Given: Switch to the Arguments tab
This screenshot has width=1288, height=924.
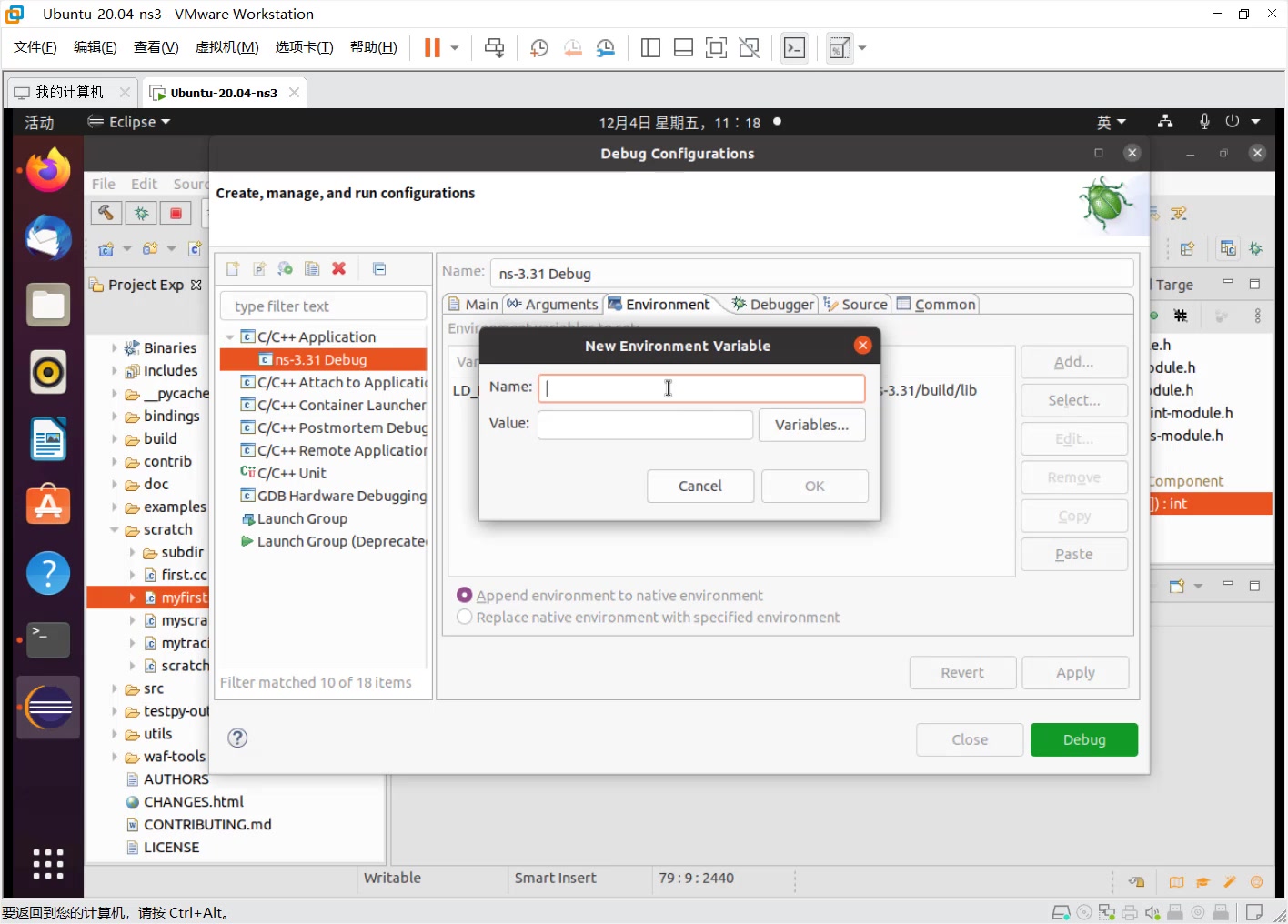Looking at the screenshot, I should (x=553, y=305).
